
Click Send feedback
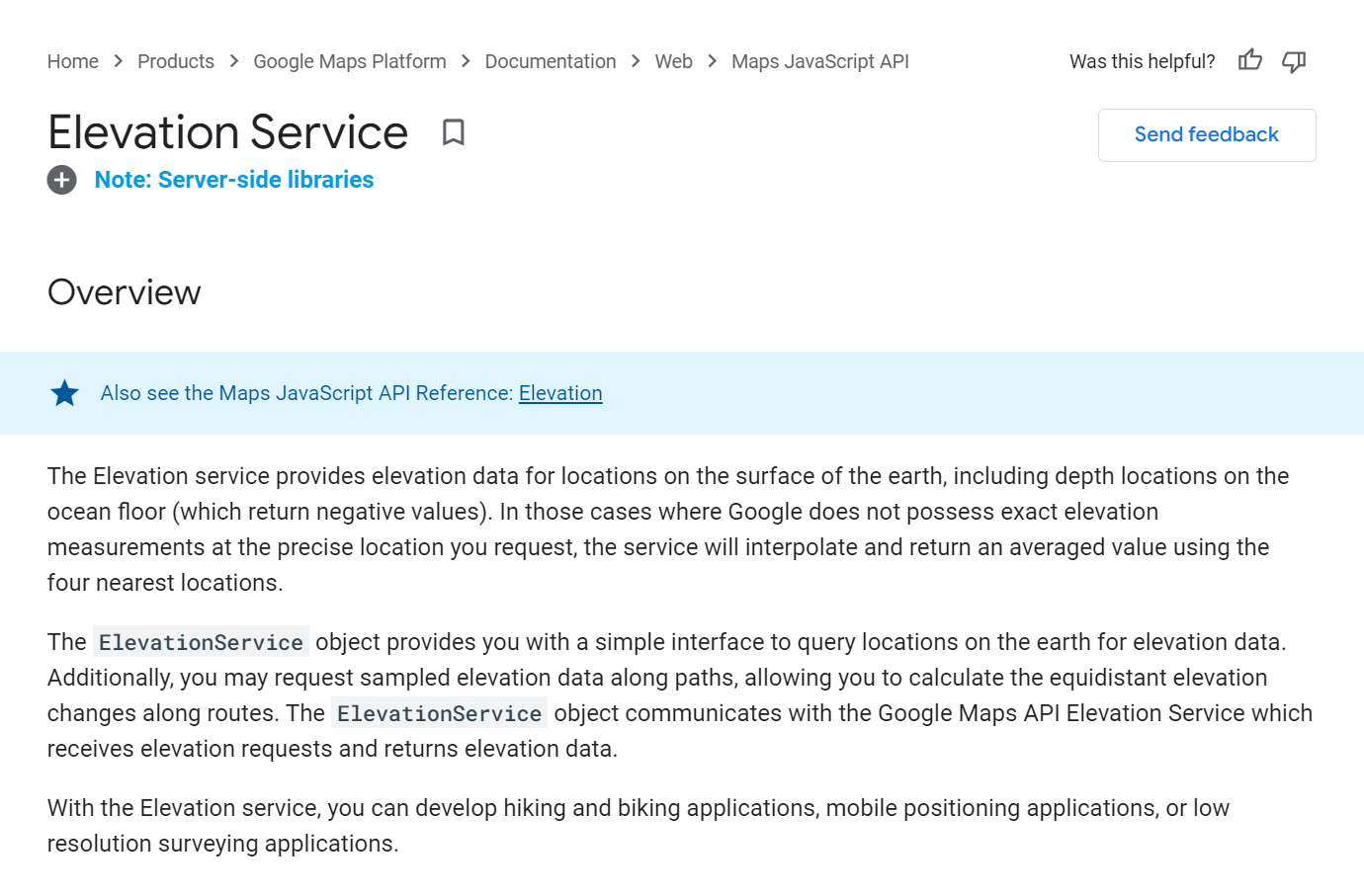[1206, 134]
